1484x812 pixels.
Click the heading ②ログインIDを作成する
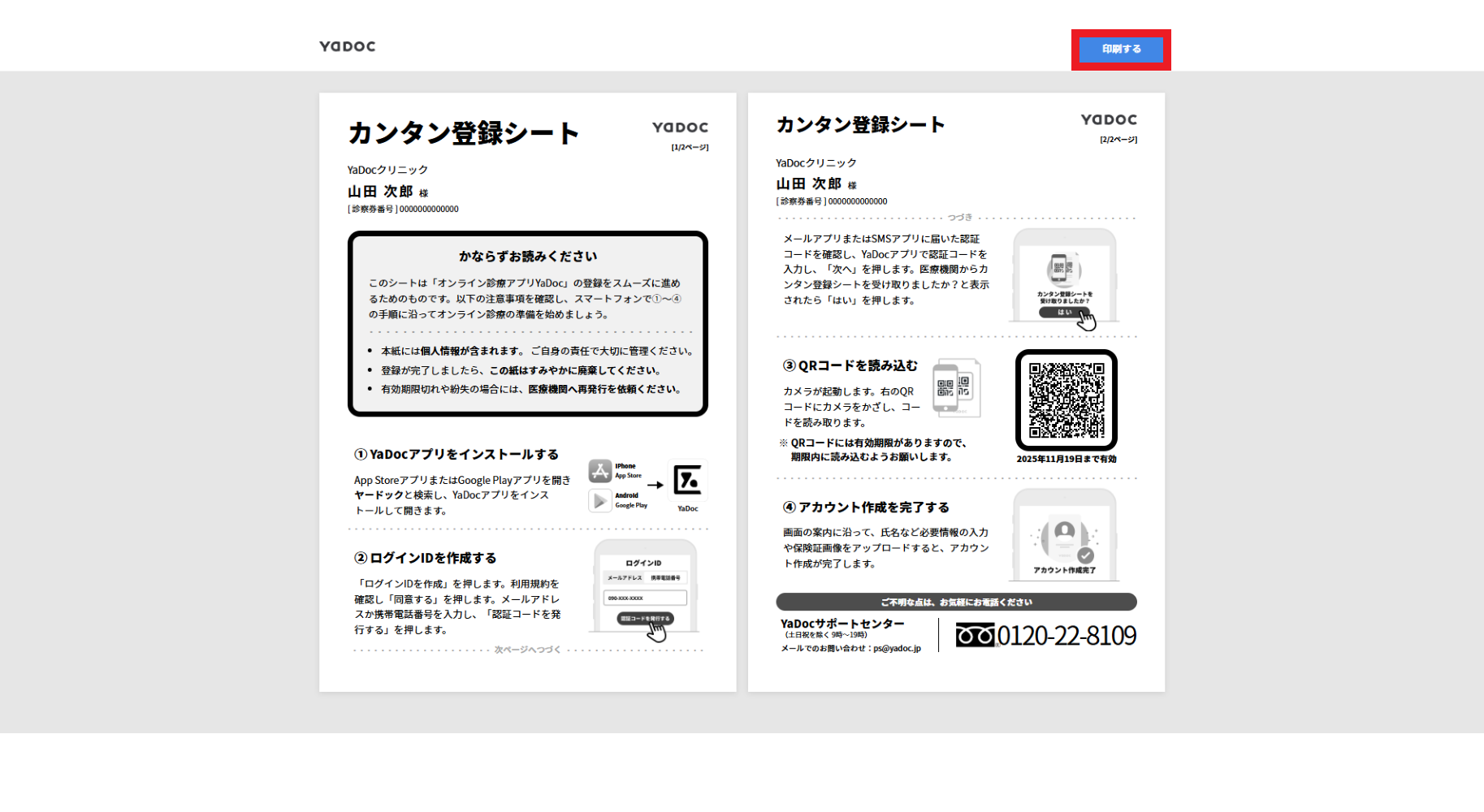point(426,558)
